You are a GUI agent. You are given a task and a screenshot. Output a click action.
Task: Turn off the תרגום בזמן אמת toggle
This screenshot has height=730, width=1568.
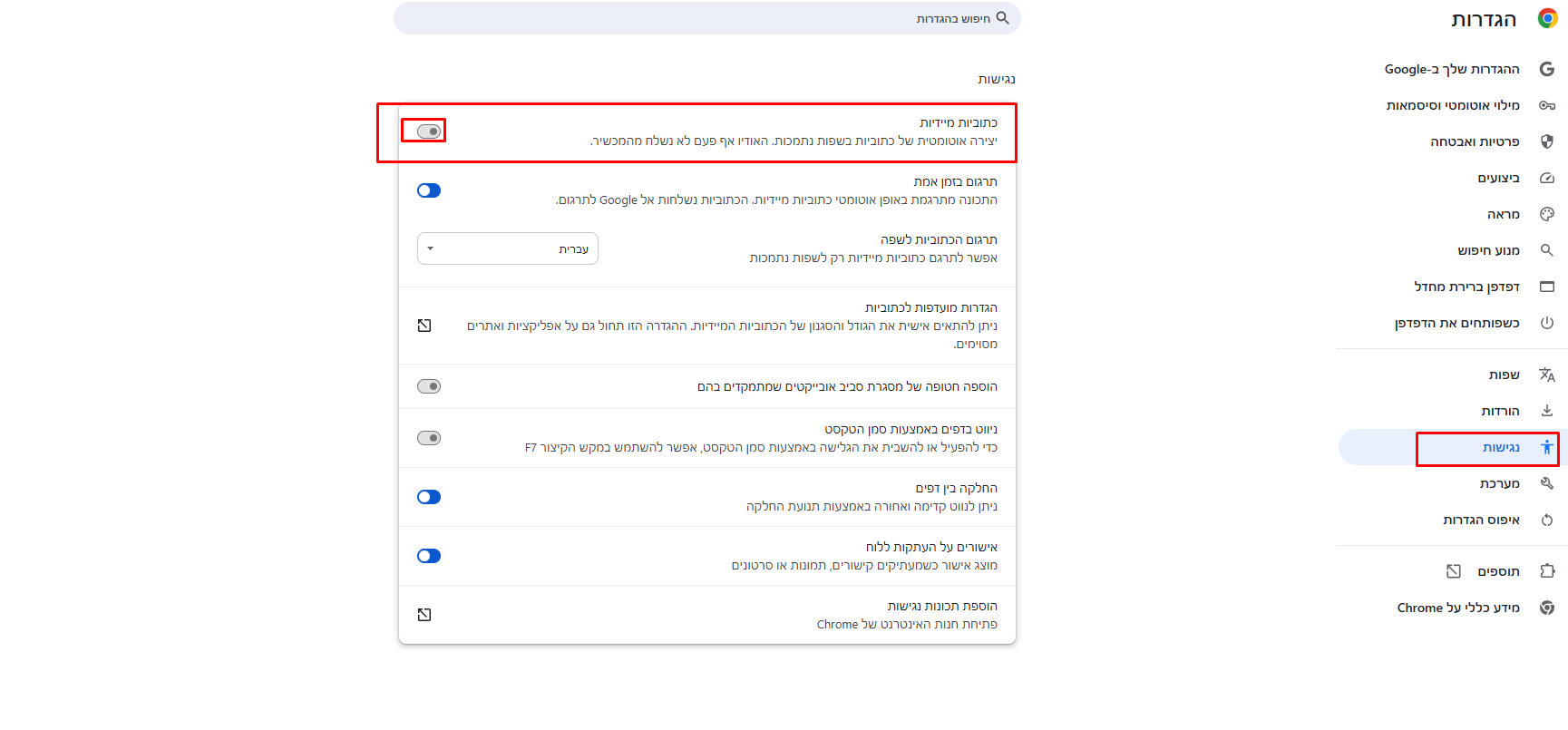point(429,190)
